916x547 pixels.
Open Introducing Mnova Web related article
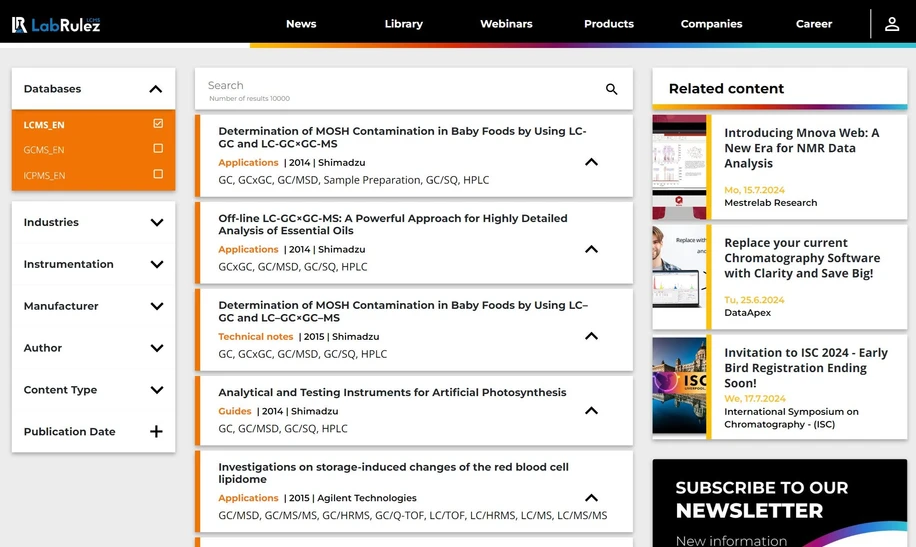tap(802, 148)
